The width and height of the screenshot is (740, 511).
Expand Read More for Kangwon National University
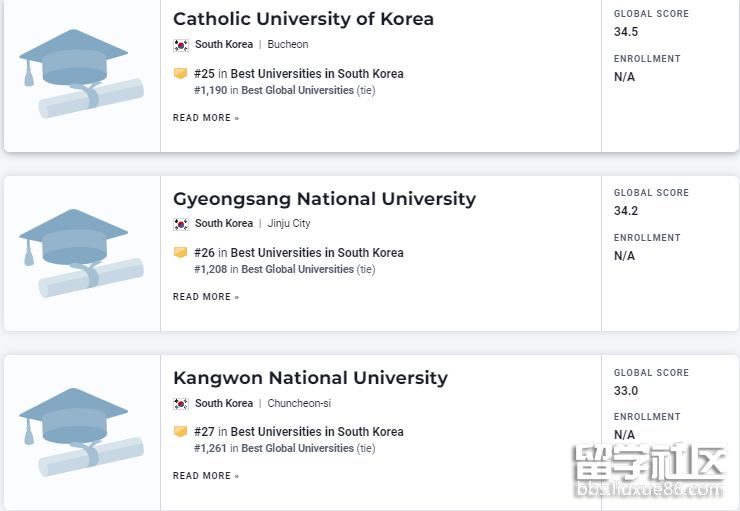coord(206,476)
